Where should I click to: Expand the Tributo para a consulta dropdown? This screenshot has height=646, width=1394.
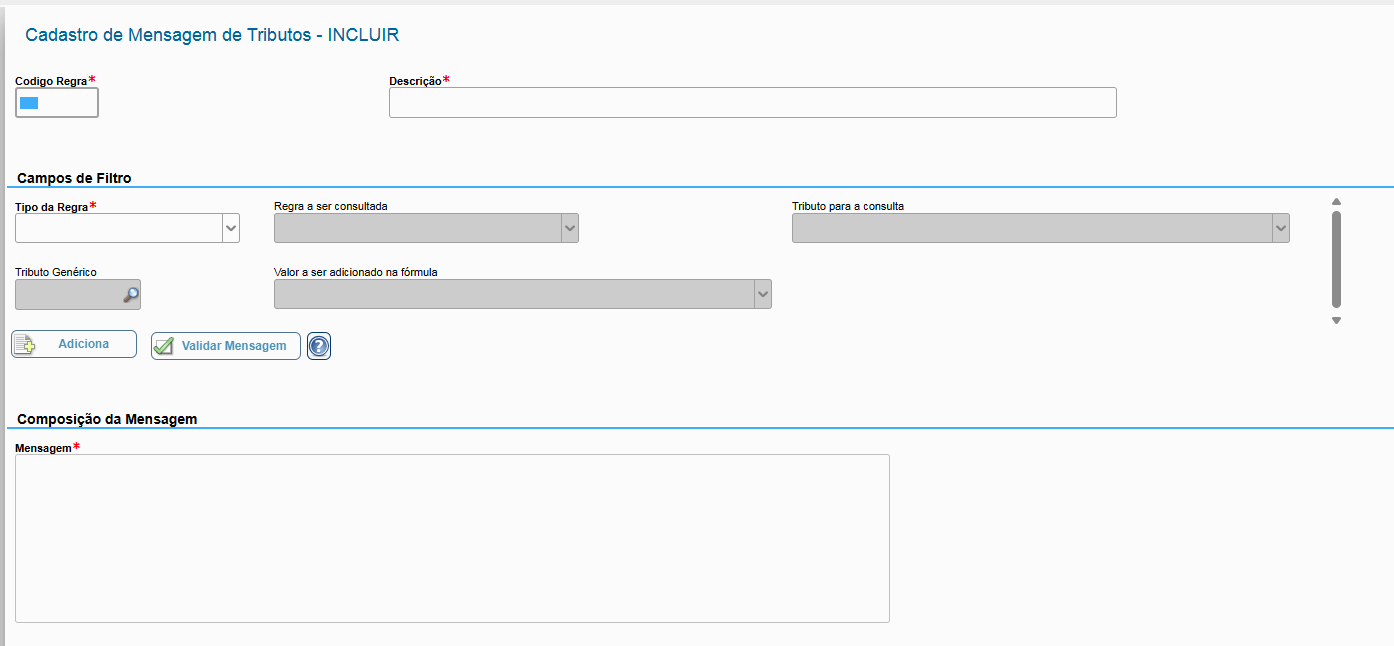1280,229
